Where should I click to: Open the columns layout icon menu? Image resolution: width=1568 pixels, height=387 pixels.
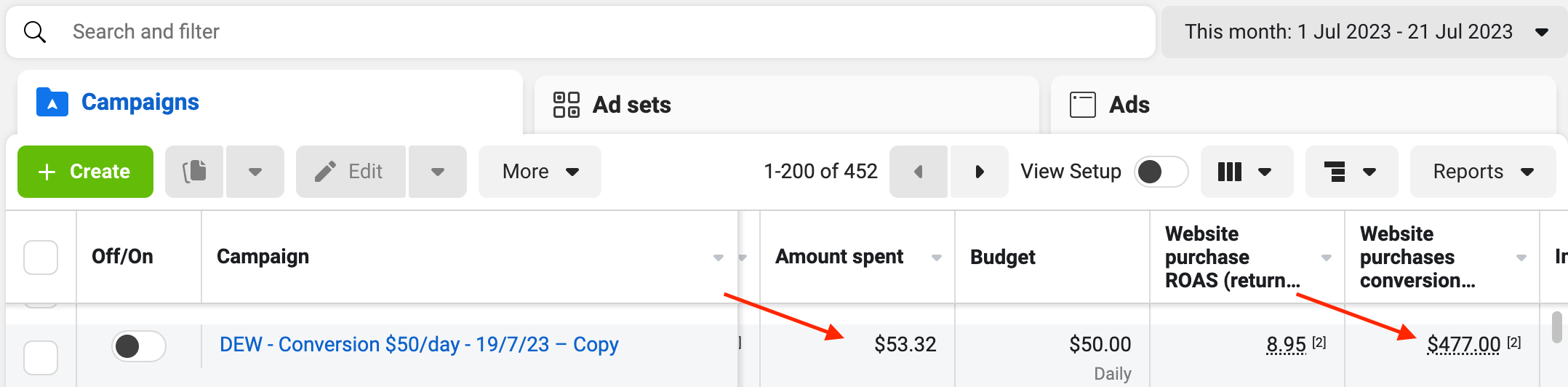click(x=1247, y=172)
